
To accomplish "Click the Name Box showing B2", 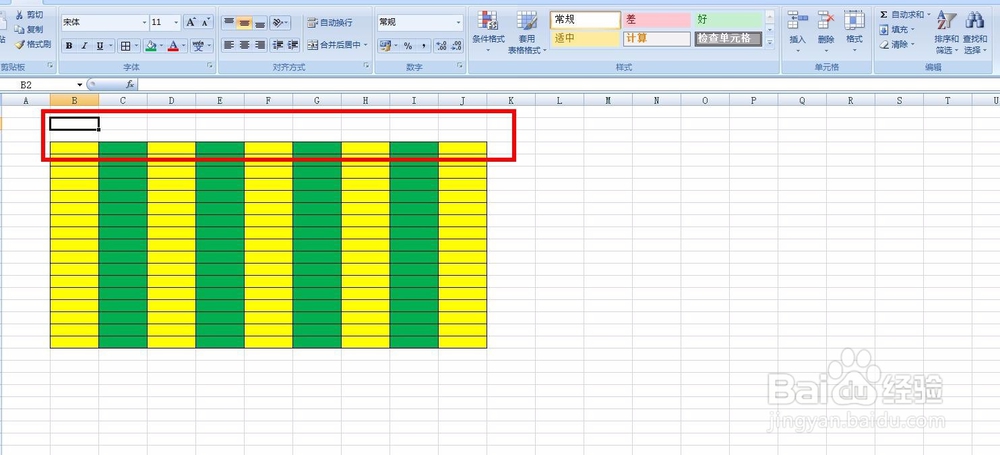I will pyautogui.click(x=42, y=84).
